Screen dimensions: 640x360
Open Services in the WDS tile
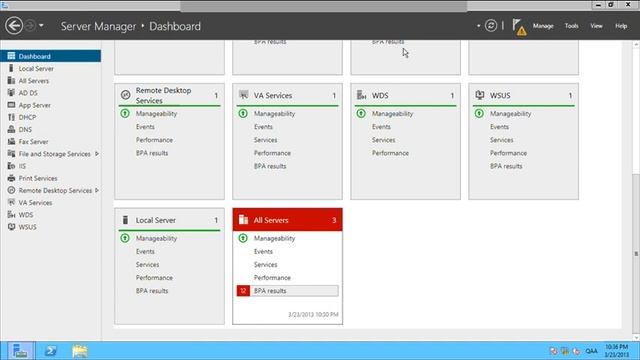tap(384, 140)
